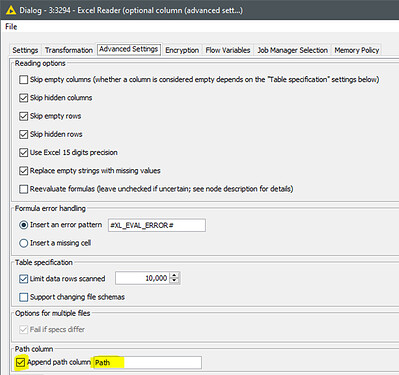The height and width of the screenshot is (375, 399).
Task: Disable Use Excel 15 digits precision
Action: pos(23,153)
